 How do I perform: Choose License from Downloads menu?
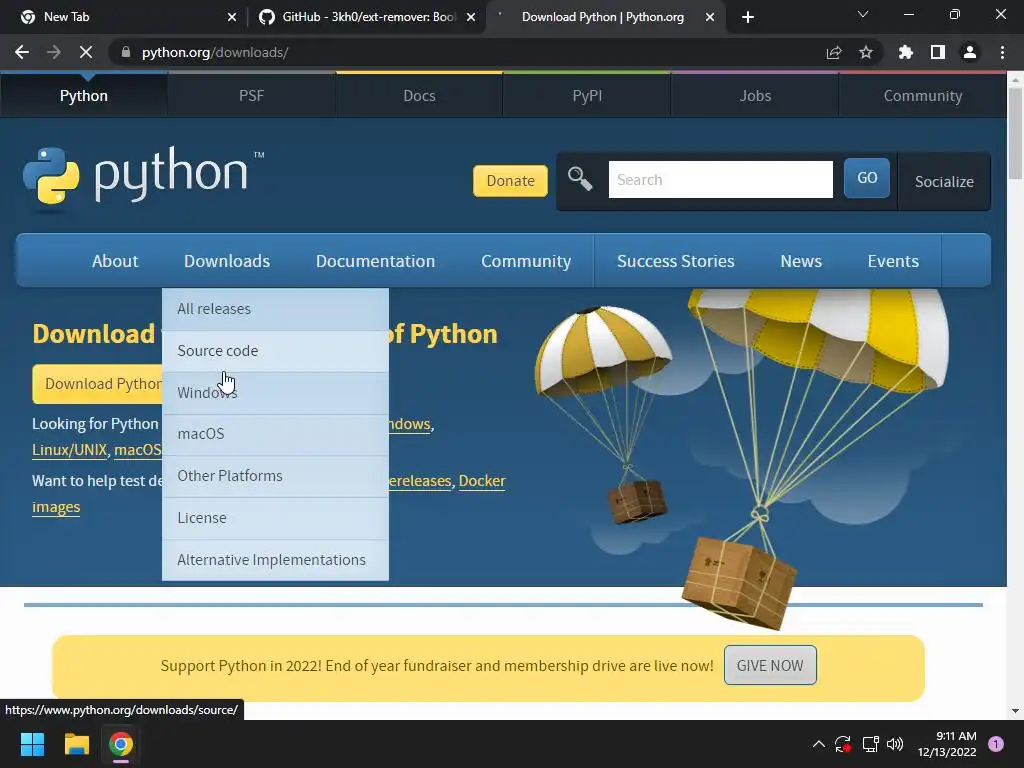(x=275, y=518)
